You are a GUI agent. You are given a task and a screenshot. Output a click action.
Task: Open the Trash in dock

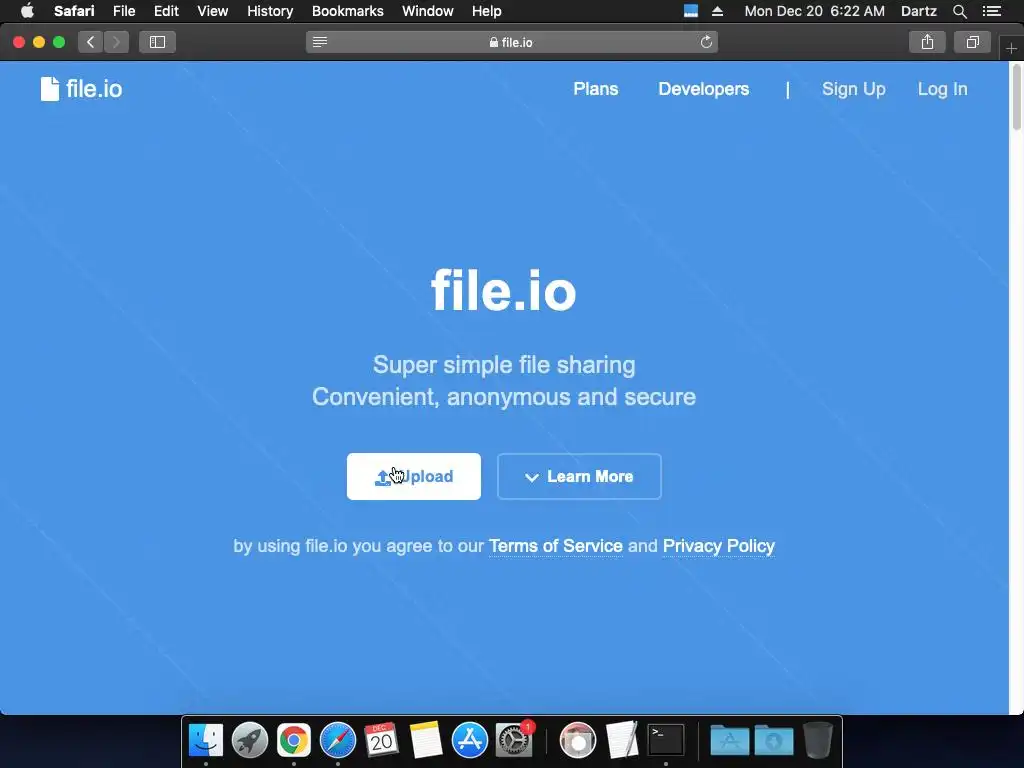pos(818,741)
